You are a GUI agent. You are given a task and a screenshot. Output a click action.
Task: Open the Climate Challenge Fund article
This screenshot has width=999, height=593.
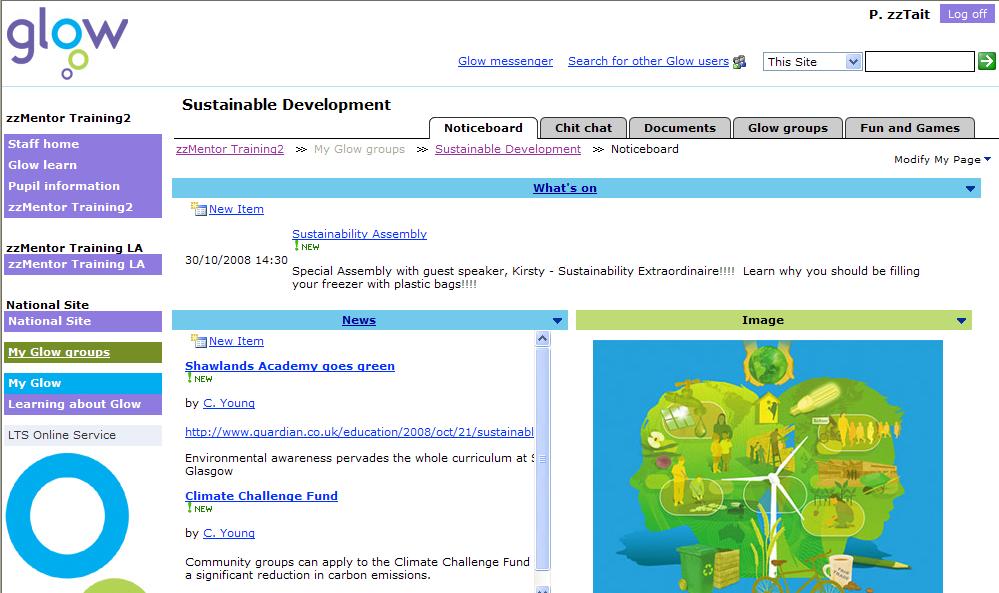click(261, 496)
